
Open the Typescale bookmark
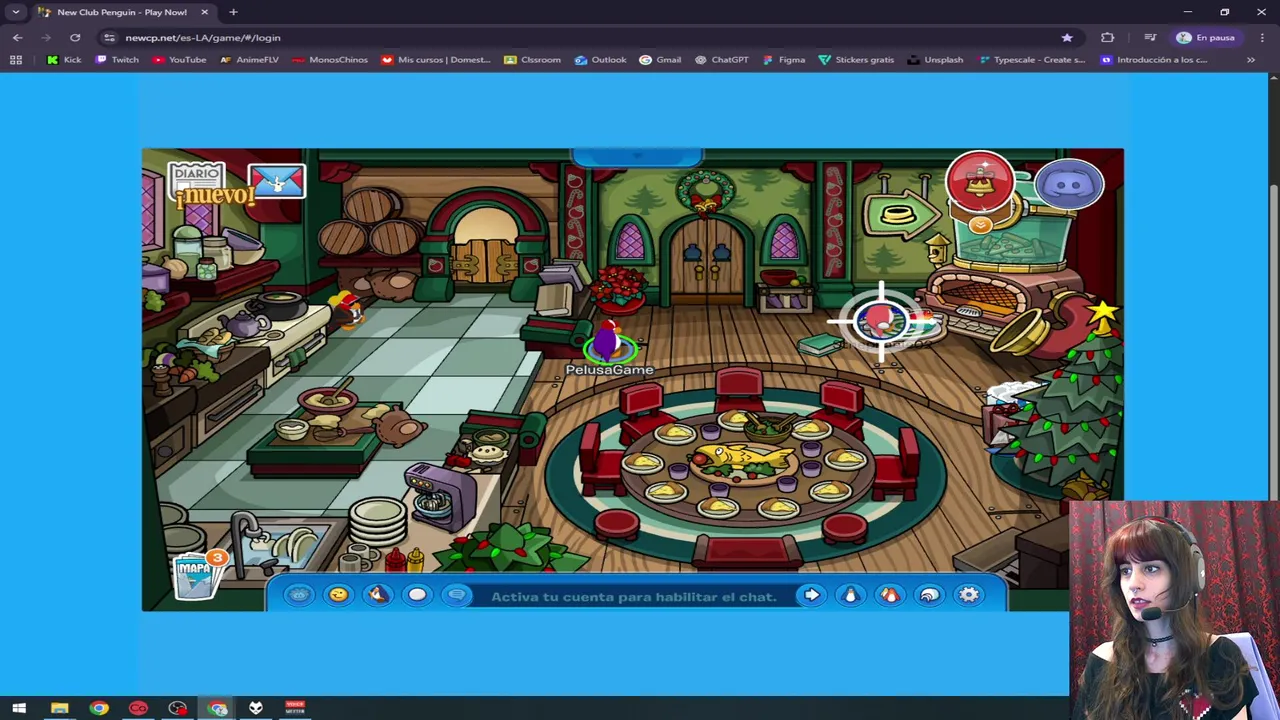point(1032,60)
